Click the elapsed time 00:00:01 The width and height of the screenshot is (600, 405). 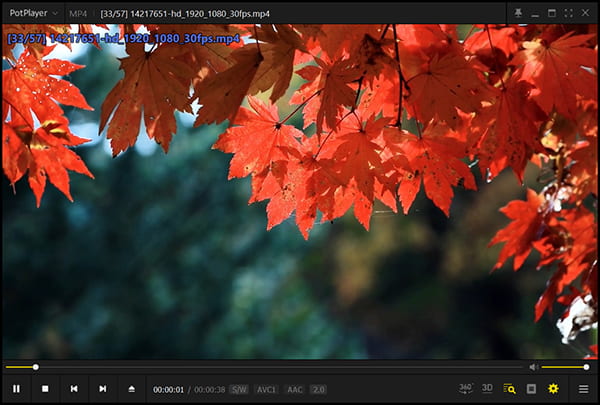[x=168, y=390]
